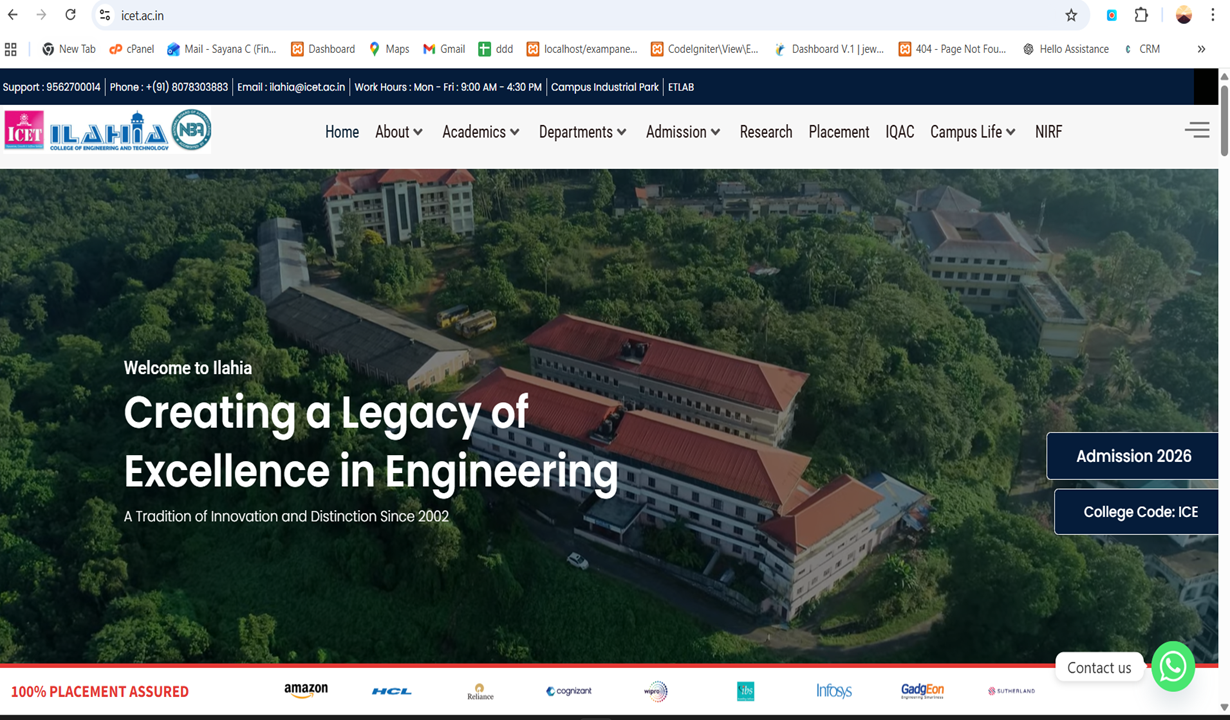Open the WhatsApp chat icon
This screenshot has height=720, width=1230.
tap(1173, 667)
